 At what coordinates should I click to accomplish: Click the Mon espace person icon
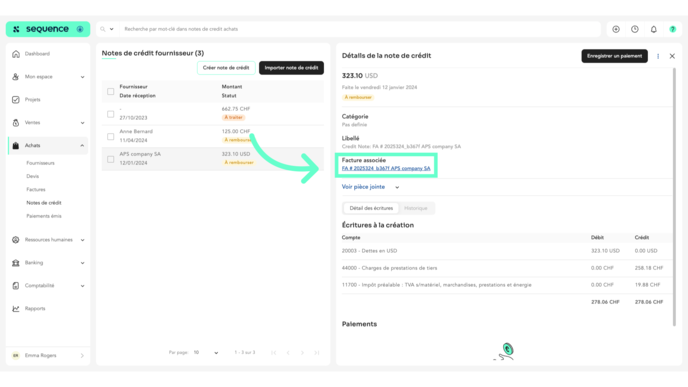pos(16,77)
